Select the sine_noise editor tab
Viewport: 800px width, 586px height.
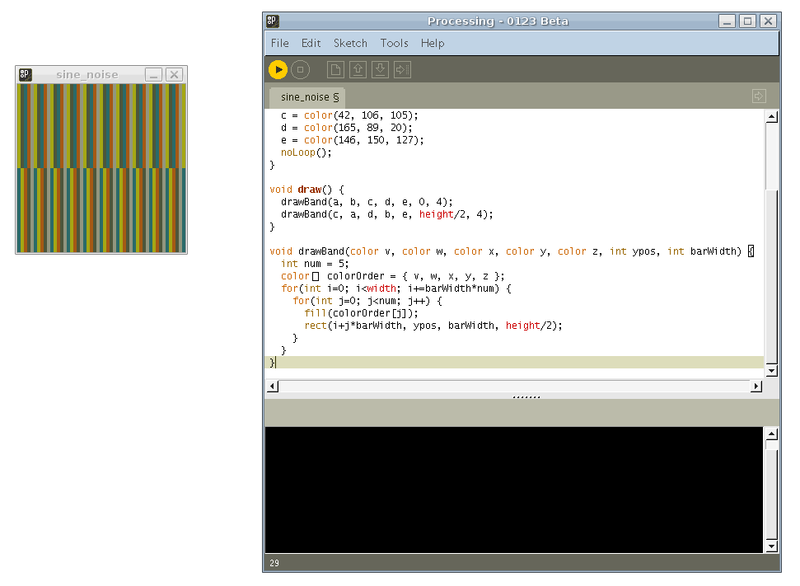click(305, 97)
